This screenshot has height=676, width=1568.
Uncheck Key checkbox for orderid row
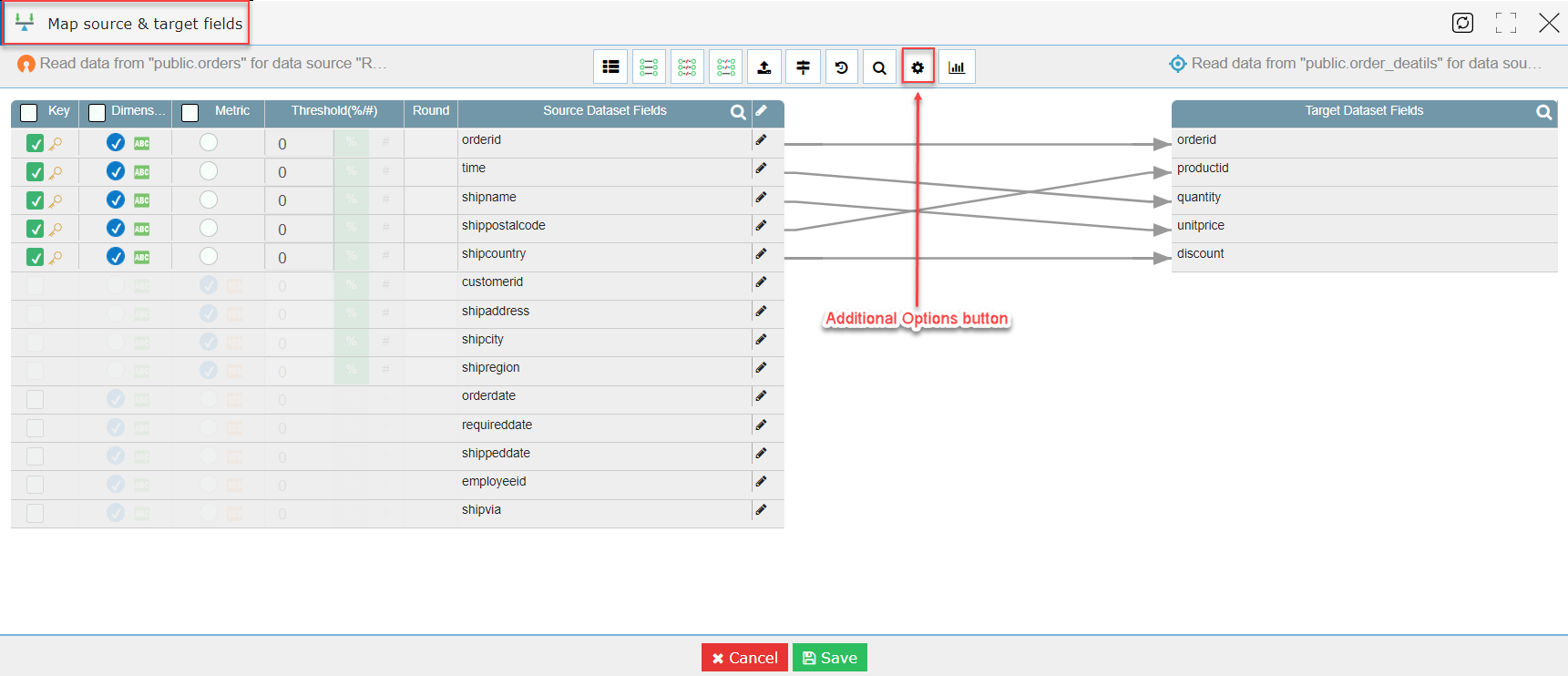(x=35, y=143)
